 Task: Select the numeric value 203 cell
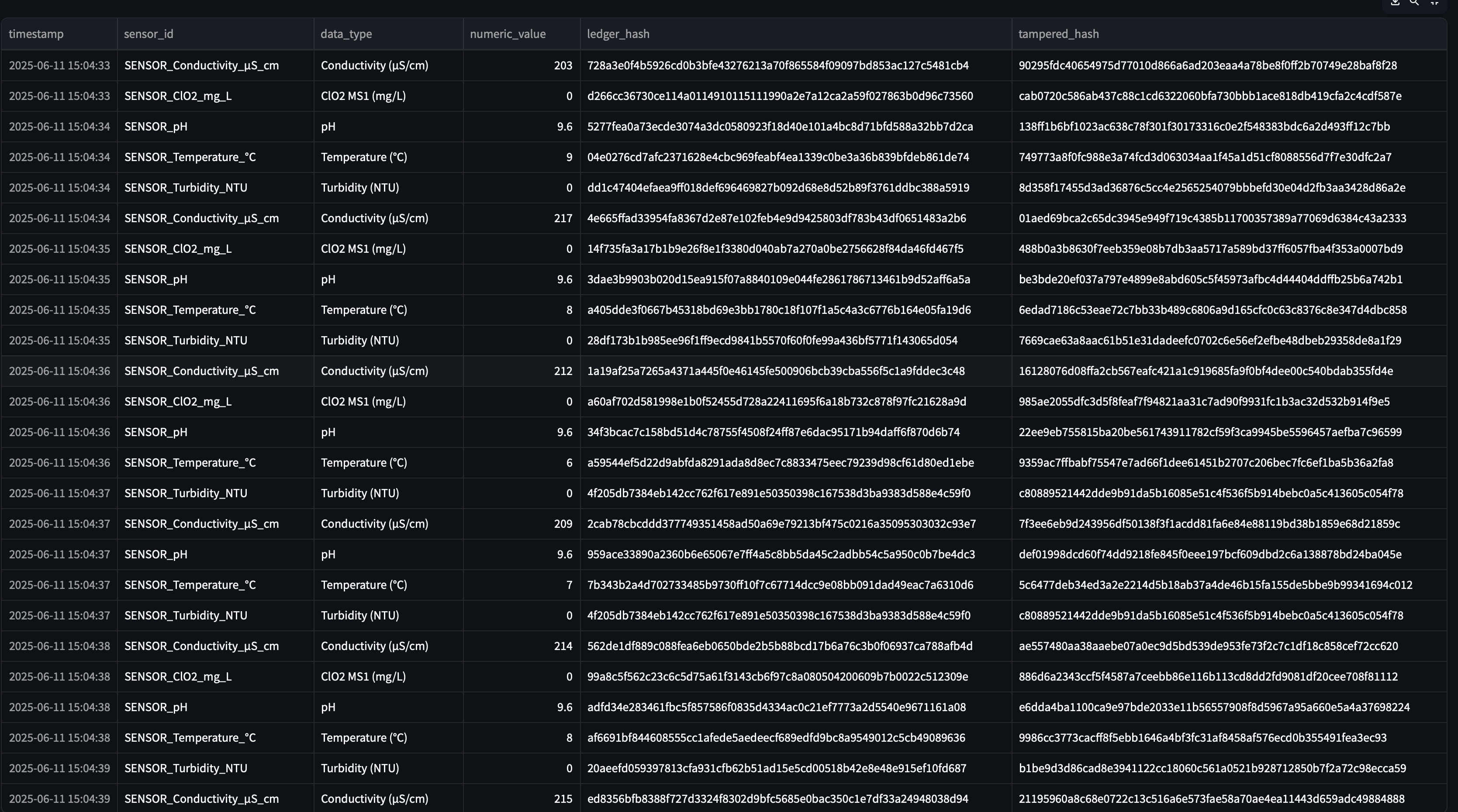coord(521,65)
